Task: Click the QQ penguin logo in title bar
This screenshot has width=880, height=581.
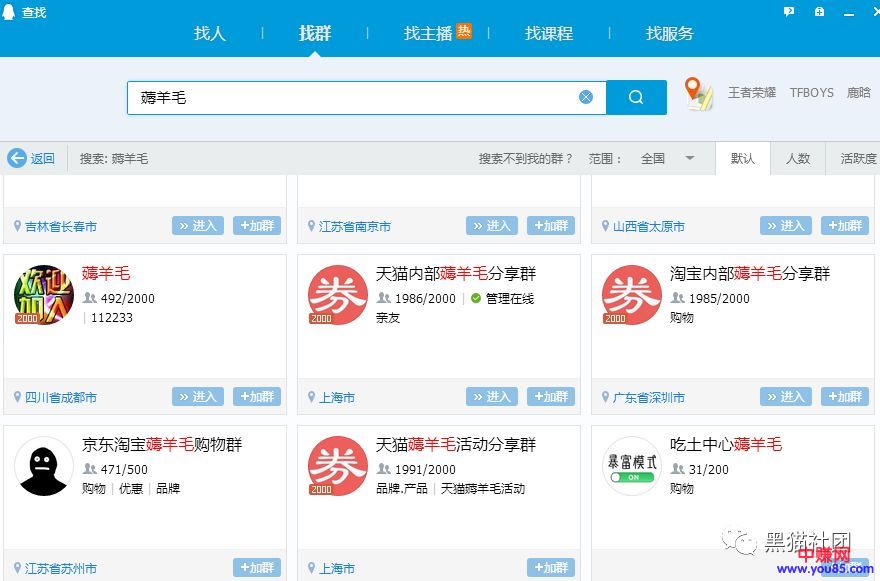Action: coord(10,12)
